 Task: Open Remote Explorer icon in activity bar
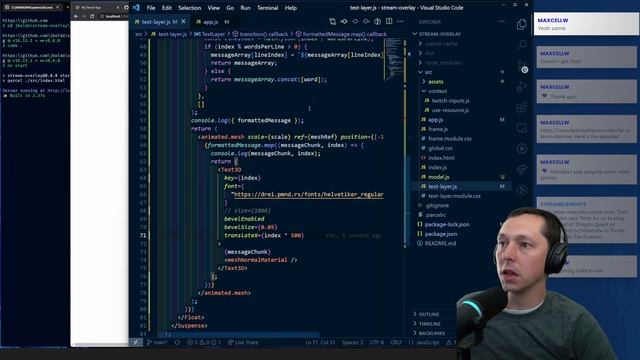(x=521, y=128)
